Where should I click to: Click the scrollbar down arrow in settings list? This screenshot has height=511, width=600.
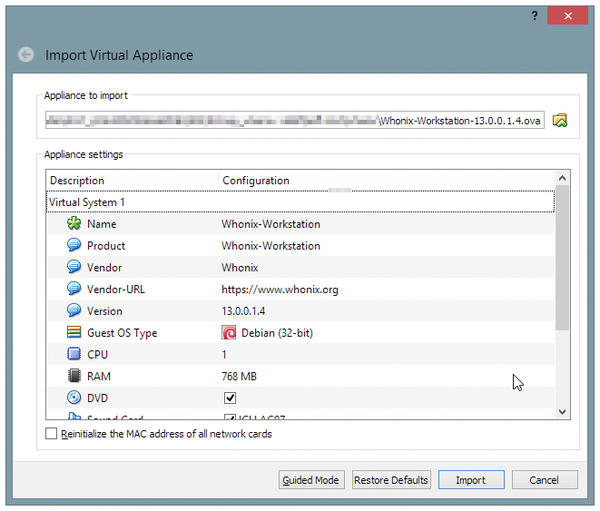(562, 412)
